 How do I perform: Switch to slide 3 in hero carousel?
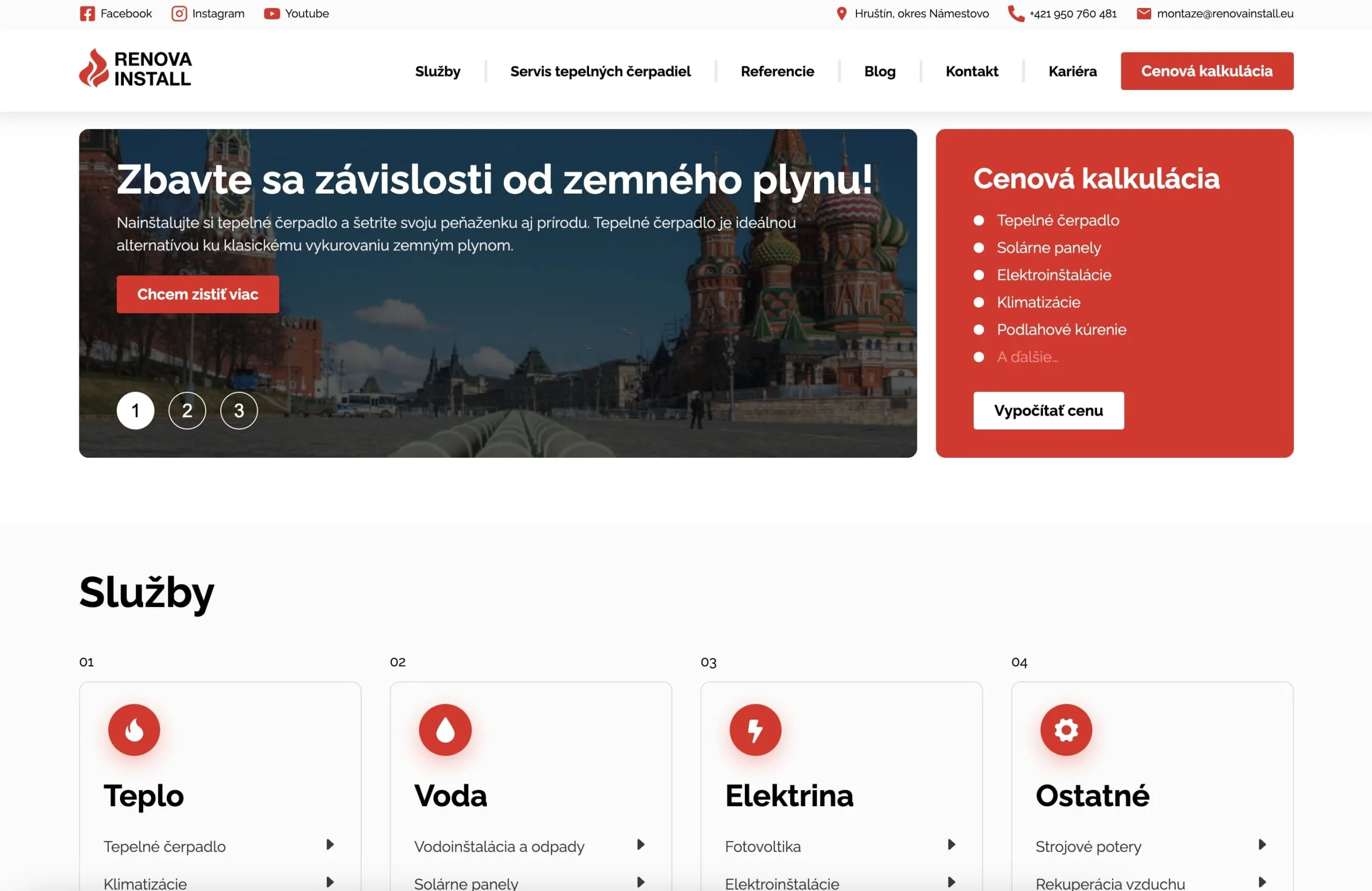239,411
